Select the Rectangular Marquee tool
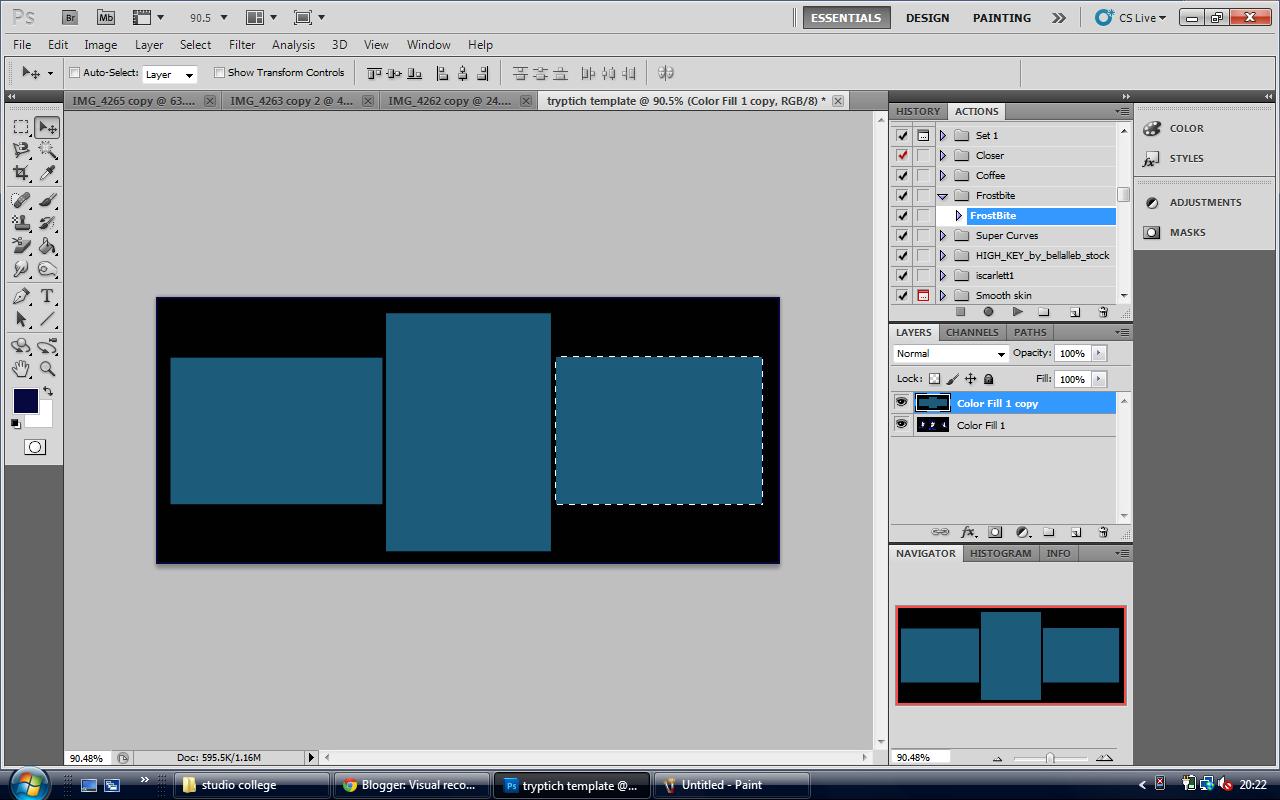Viewport: 1280px width, 800px height. point(20,126)
